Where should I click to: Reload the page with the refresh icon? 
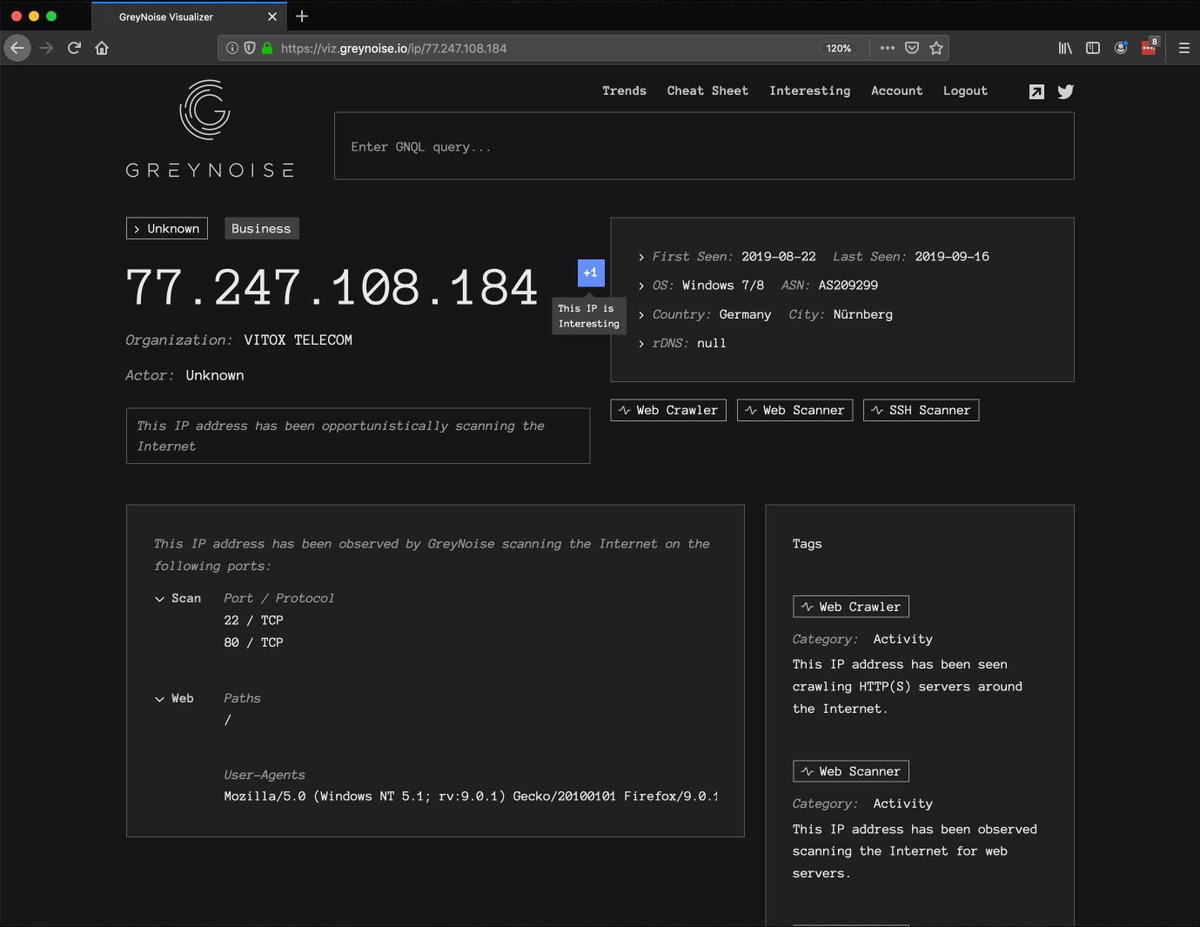pos(74,47)
